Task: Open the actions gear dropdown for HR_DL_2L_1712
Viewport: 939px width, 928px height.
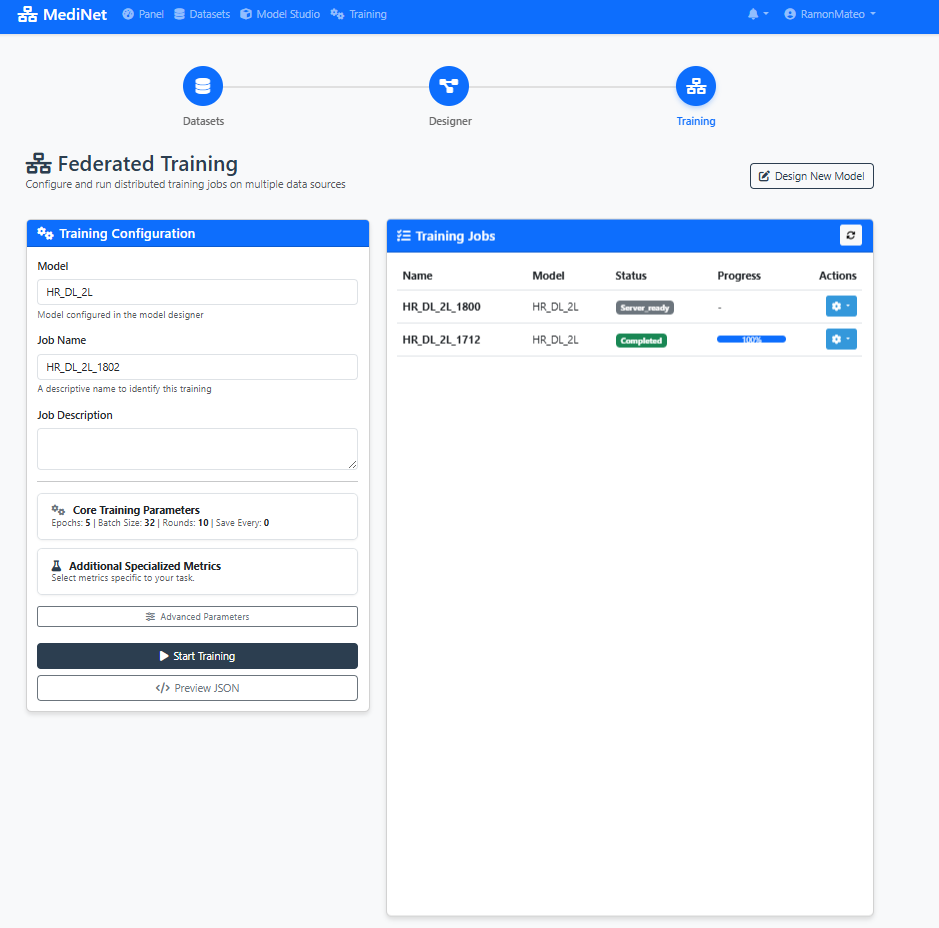Action: click(841, 339)
